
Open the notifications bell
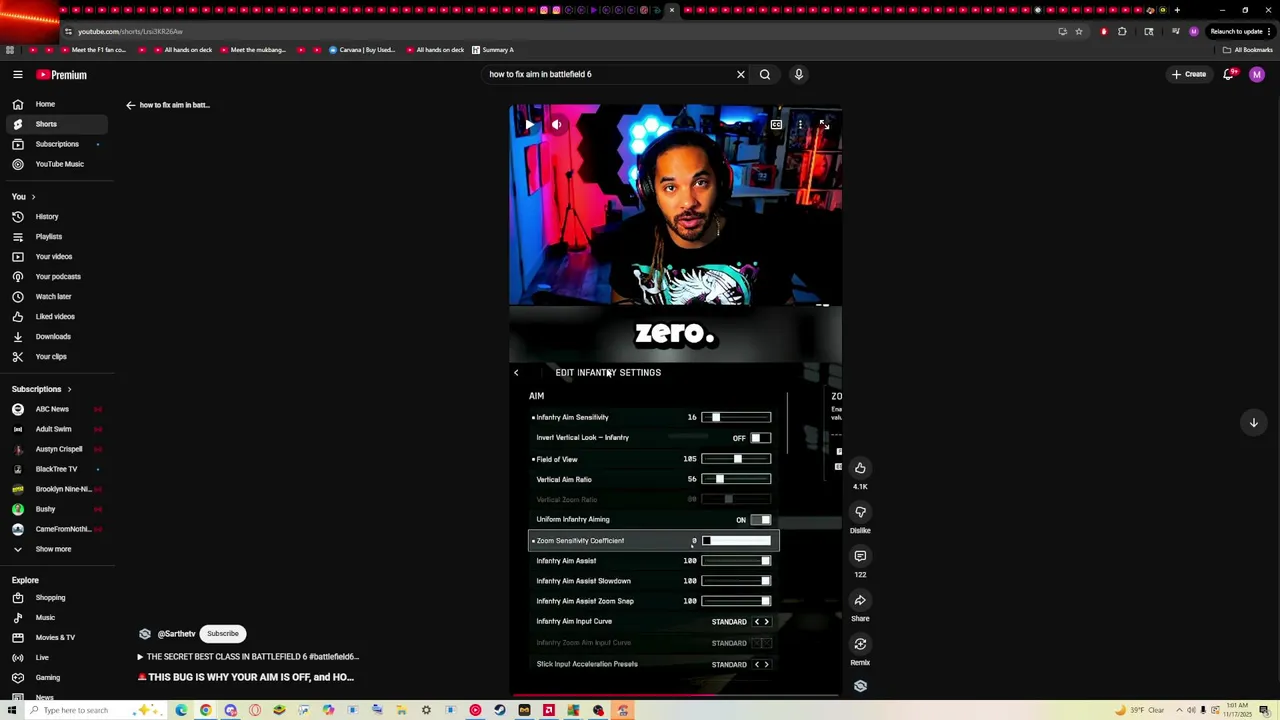pyautogui.click(x=1228, y=74)
